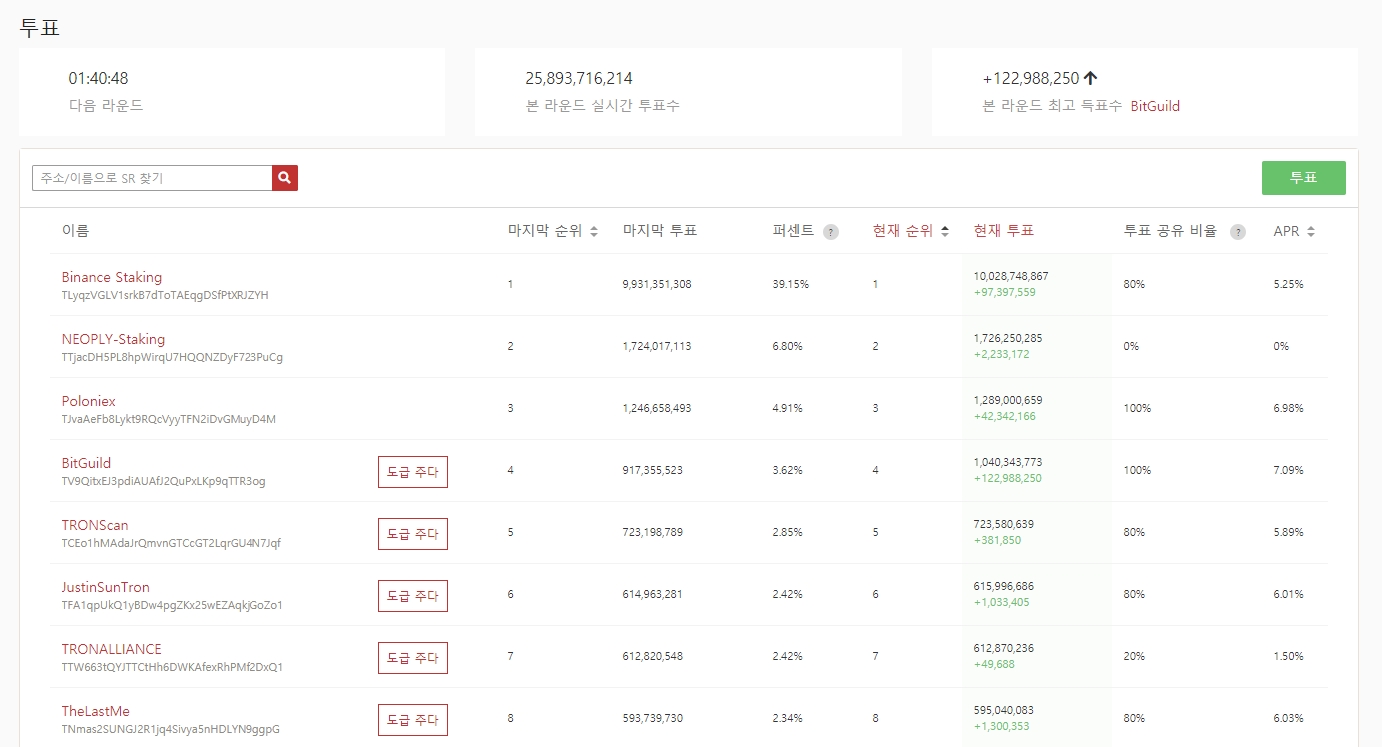
Task: Click APR value 6.98%
Action: (1288, 408)
